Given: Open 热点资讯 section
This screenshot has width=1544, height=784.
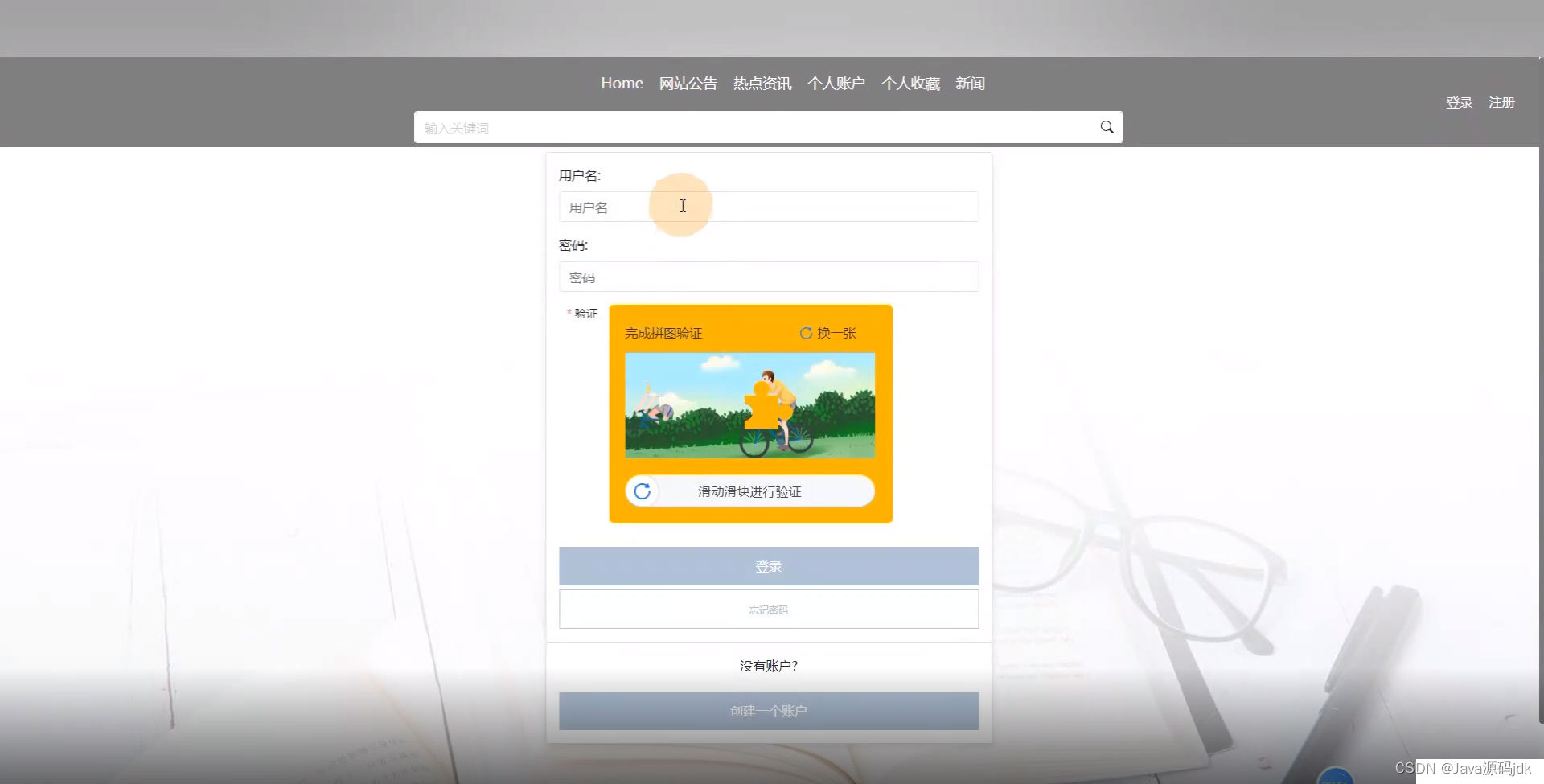Looking at the screenshot, I should 762,83.
